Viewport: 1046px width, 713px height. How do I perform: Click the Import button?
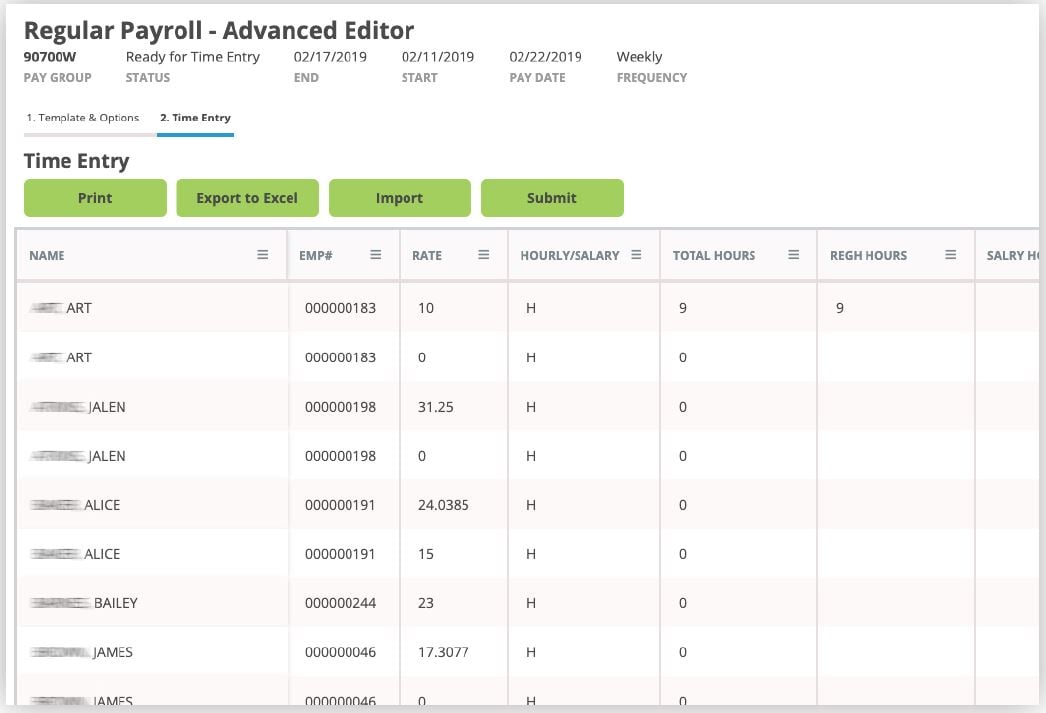tap(399, 198)
